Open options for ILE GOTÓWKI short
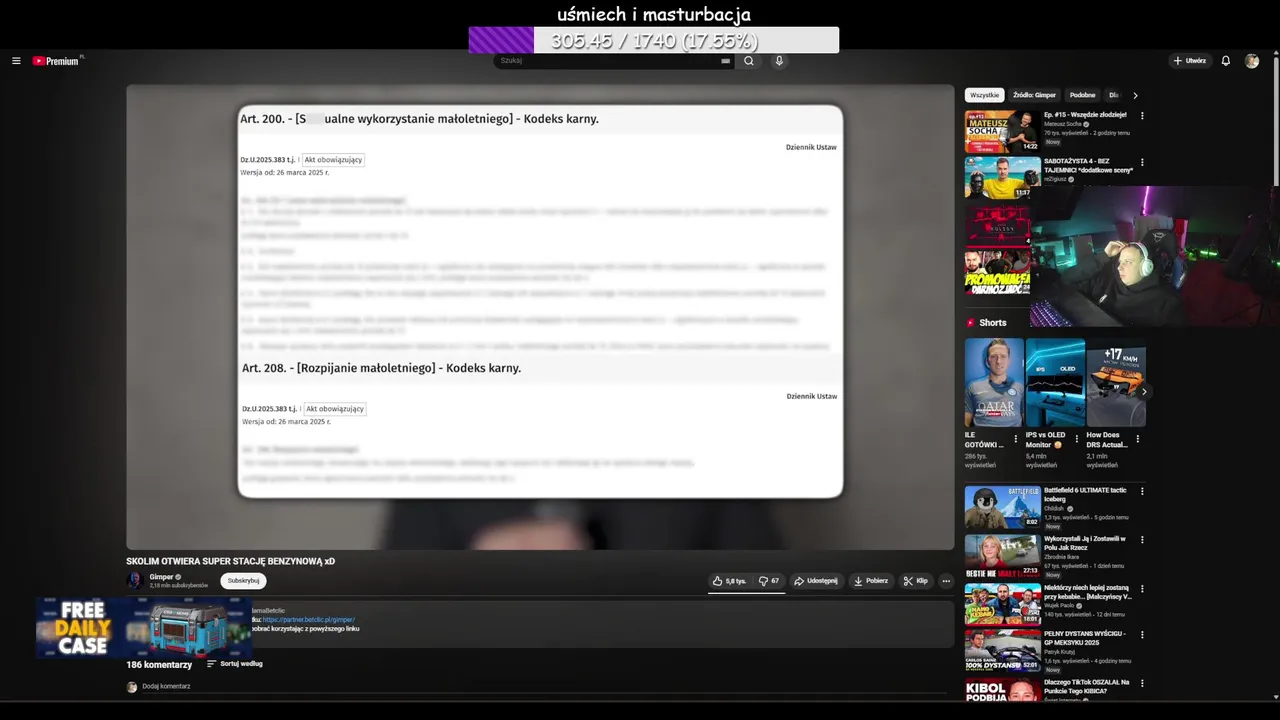 tap(1018, 438)
